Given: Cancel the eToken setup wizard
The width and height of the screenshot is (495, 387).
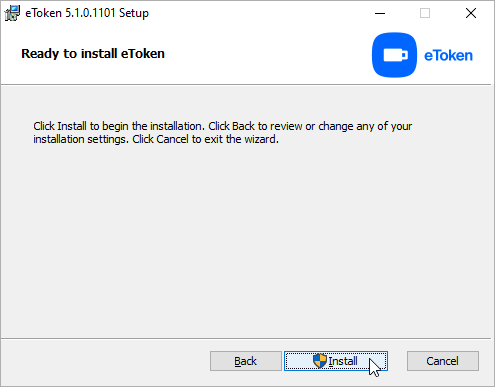Looking at the screenshot, I should point(443,361).
